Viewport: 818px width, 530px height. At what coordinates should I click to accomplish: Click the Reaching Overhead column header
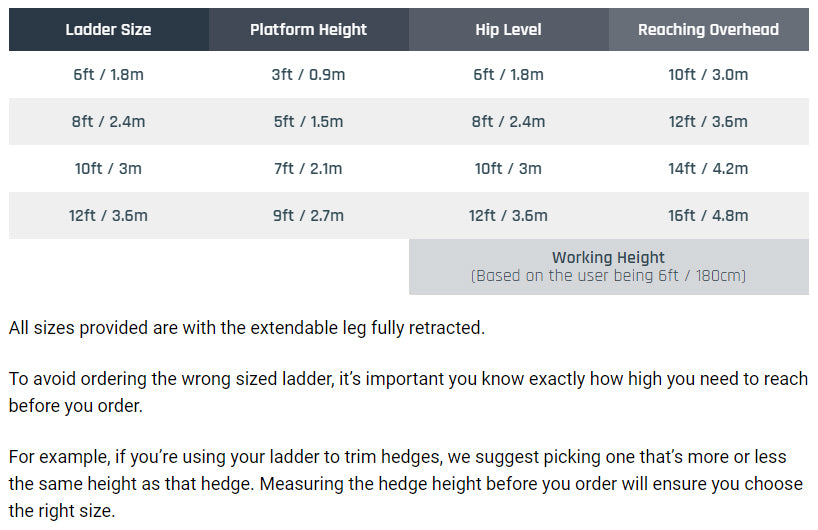(708, 29)
